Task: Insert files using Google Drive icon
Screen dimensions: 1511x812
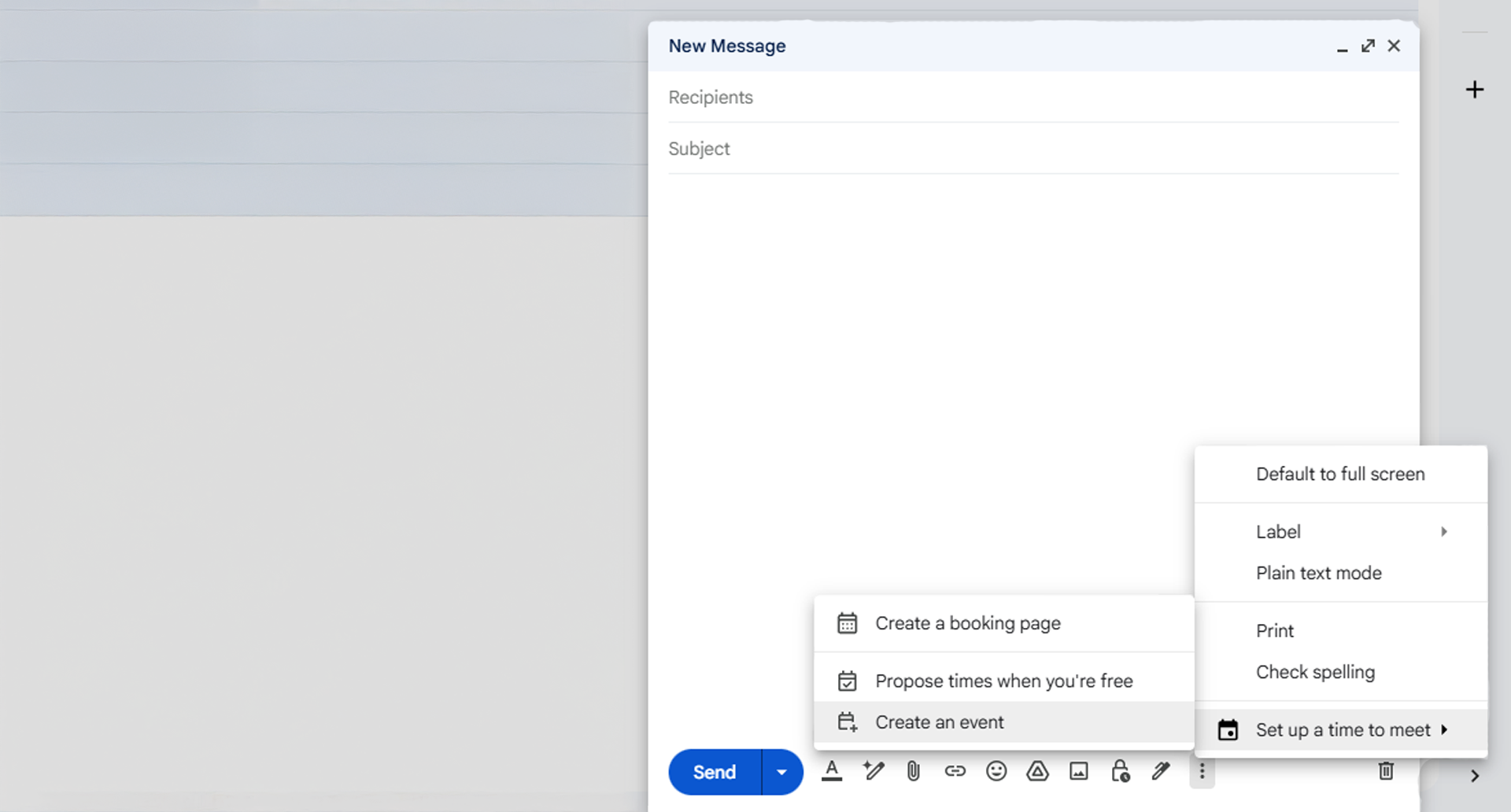Action: tap(1037, 772)
